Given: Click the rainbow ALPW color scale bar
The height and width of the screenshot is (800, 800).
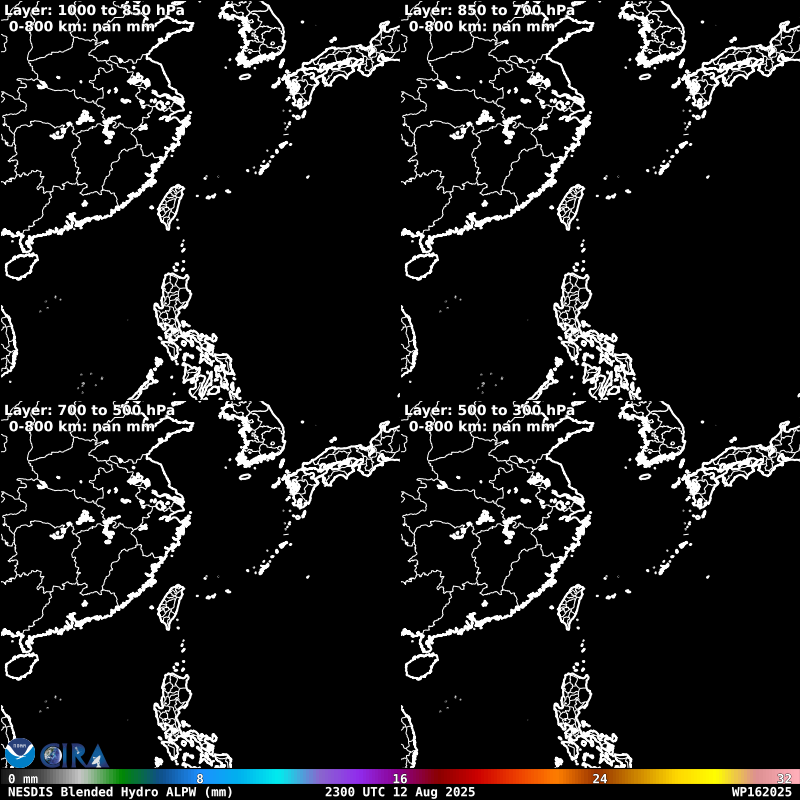Looking at the screenshot, I should pyautogui.click(x=400, y=777).
